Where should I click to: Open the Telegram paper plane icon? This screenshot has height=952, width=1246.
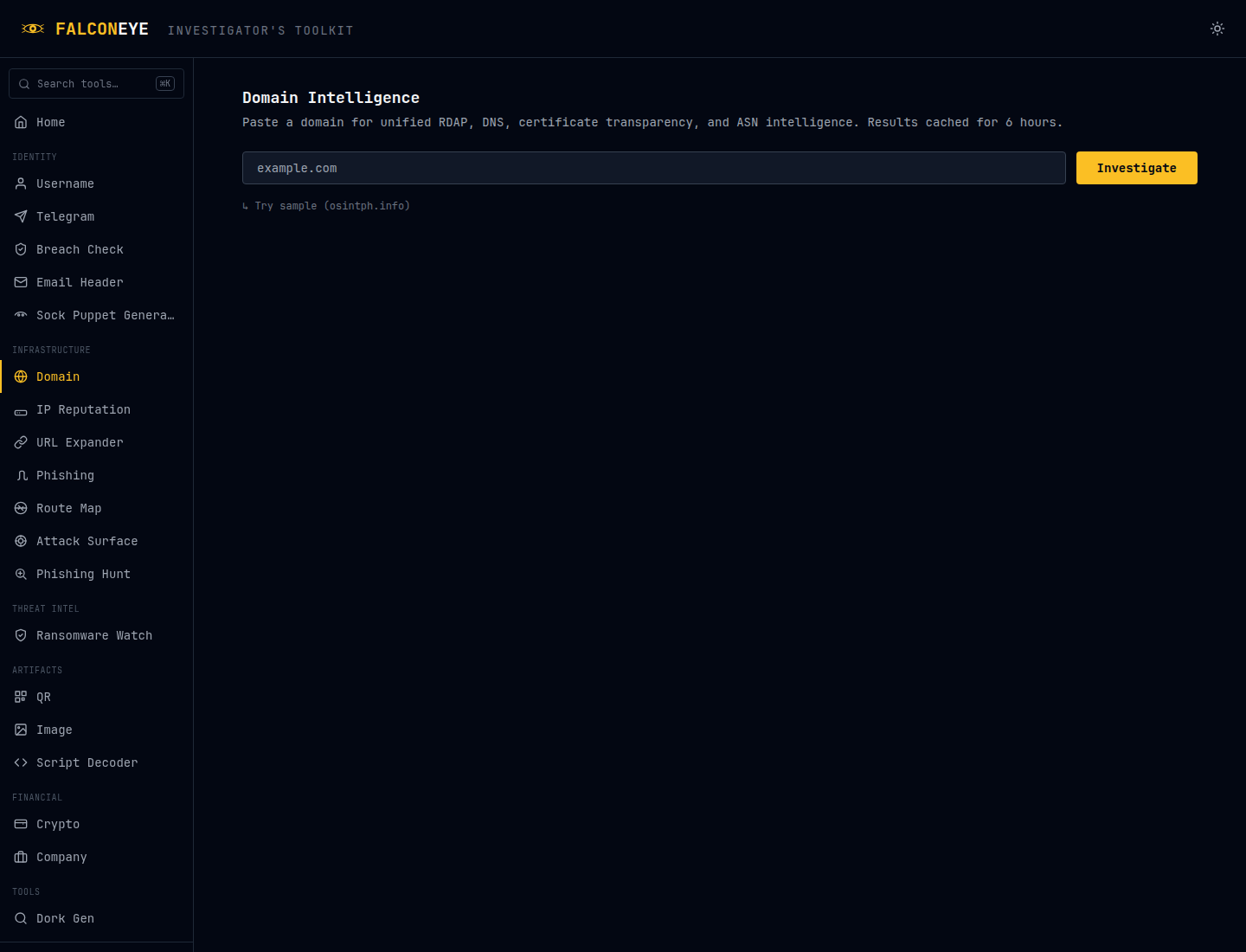click(x=21, y=216)
